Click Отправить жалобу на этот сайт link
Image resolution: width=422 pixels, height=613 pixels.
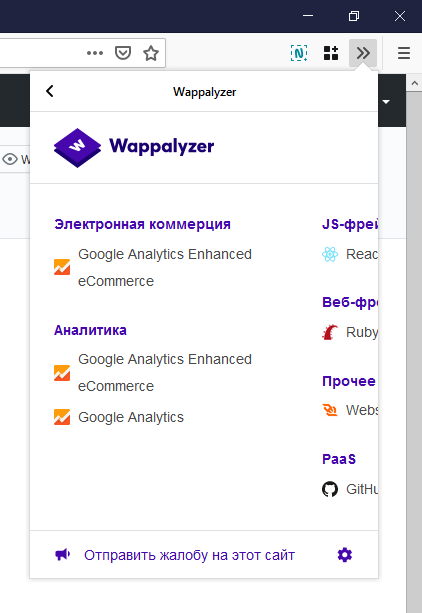pyautogui.click(x=189, y=555)
